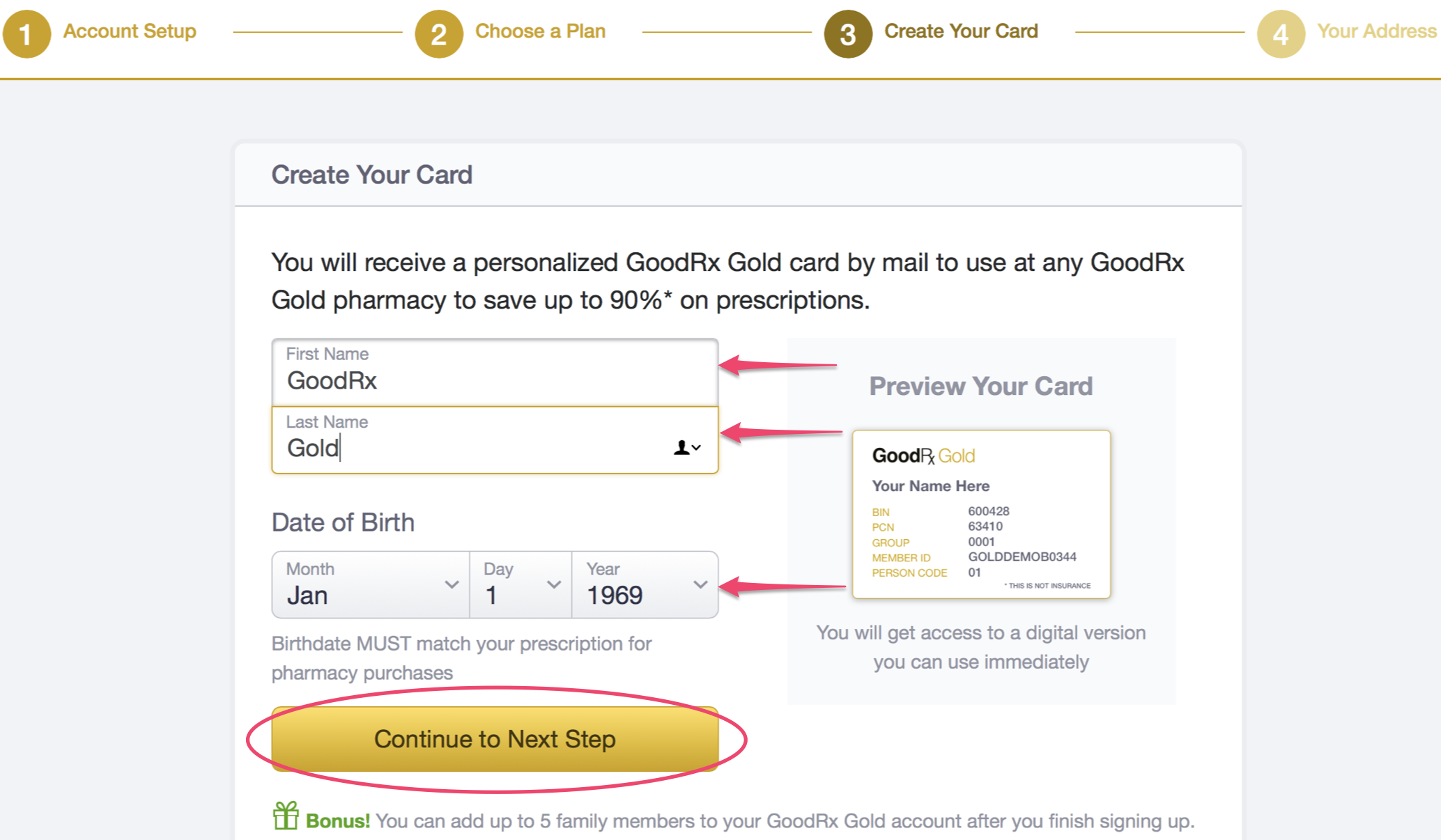Open the Day dropdown showing 1
The height and width of the screenshot is (840, 1441).
tap(521, 584)
